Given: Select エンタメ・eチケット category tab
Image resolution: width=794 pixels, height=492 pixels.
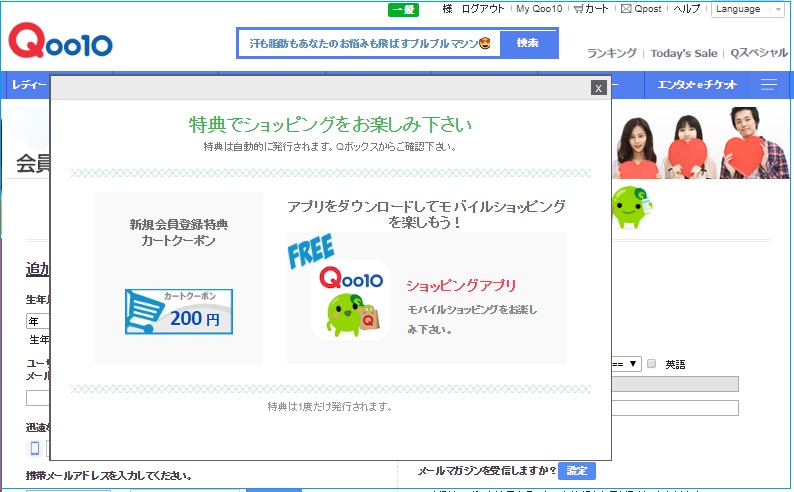Looking at the screenshot, I should pos(697,85).
